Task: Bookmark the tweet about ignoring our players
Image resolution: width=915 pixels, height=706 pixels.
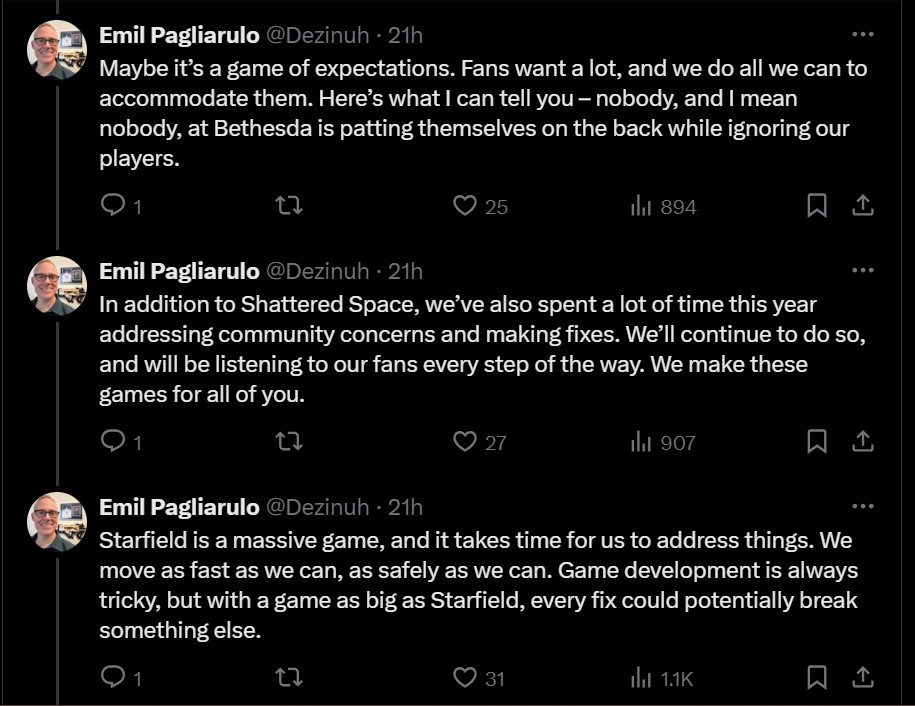Action: (x=816, y=205)
